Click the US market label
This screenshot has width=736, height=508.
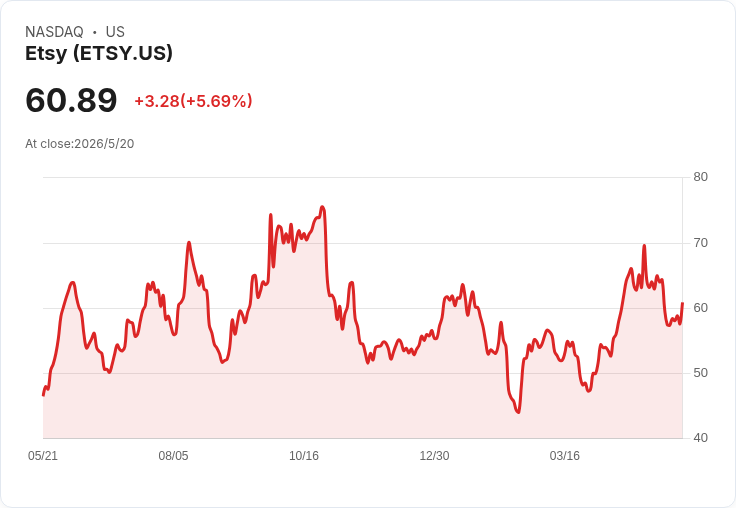115,32
